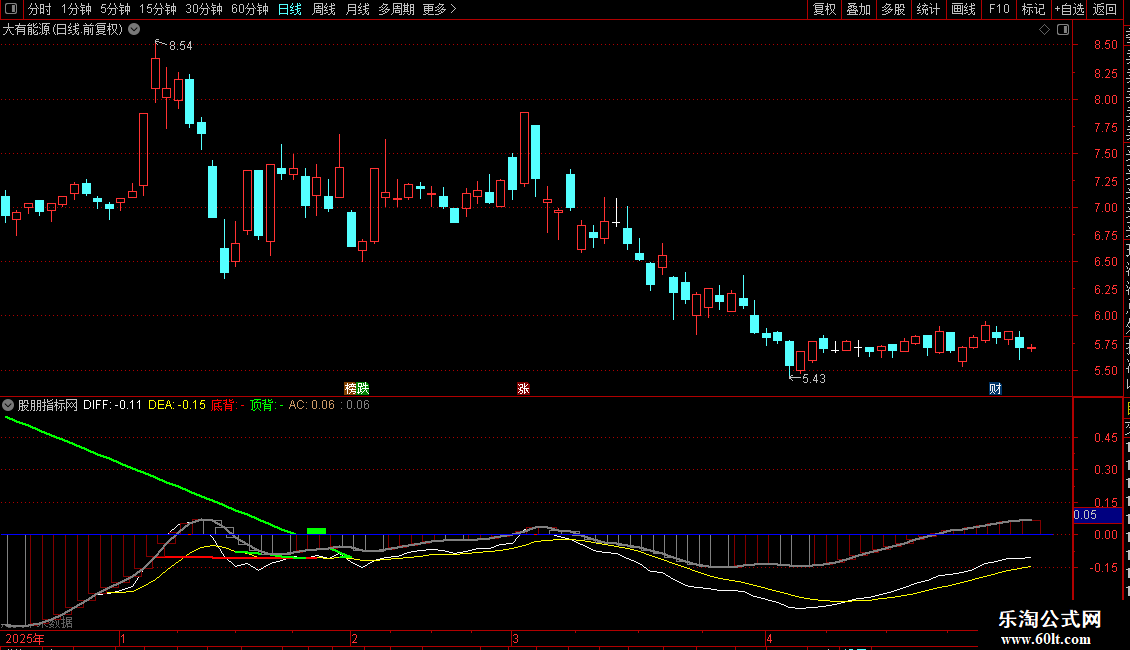Activate 画线 drawing tools
This screenshot has width=1130, height=650.
tap(964, 9)
